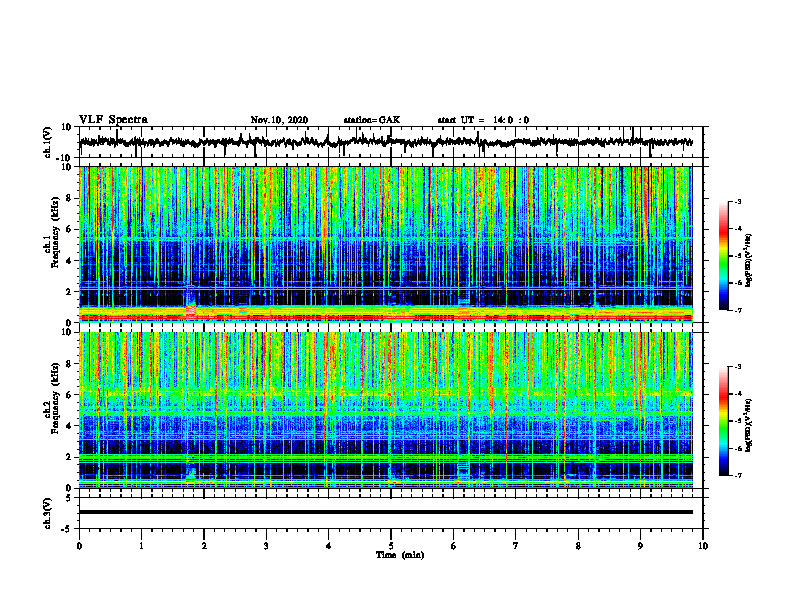792x612 pixels.
Task: Select the date text "Nov.10, 2020"
Action: click(x=279, y=120)
